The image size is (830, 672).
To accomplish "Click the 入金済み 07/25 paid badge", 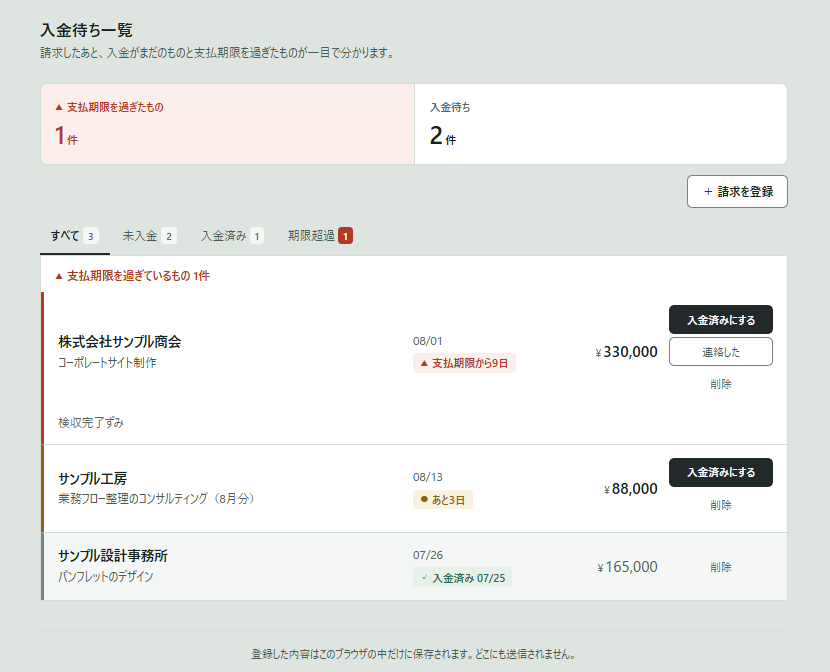I will pyautogui.click(x=462, y=578).
